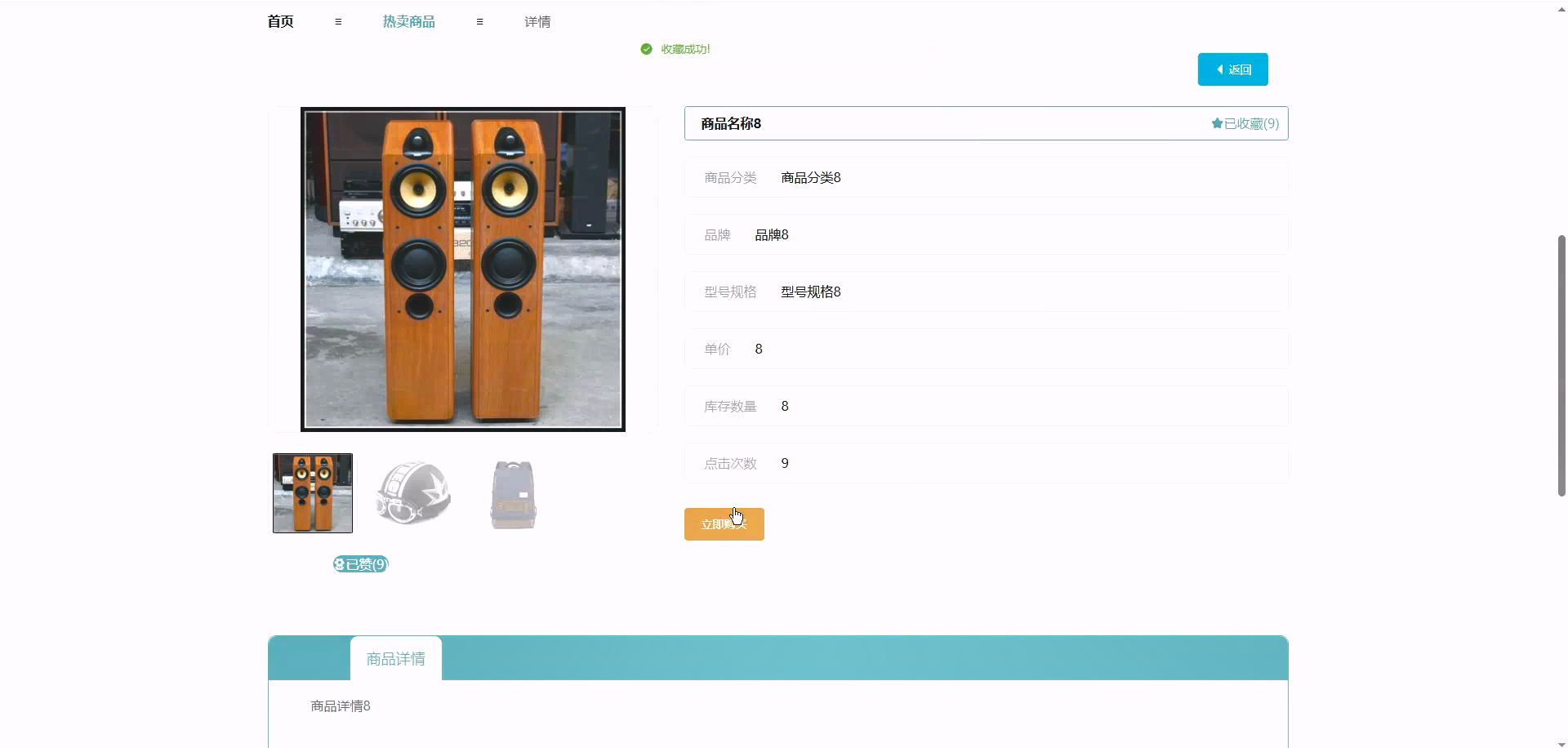Click the 品牌8 brand value
This screenshot has height=748, width=1568.
(x=772, y=234)
